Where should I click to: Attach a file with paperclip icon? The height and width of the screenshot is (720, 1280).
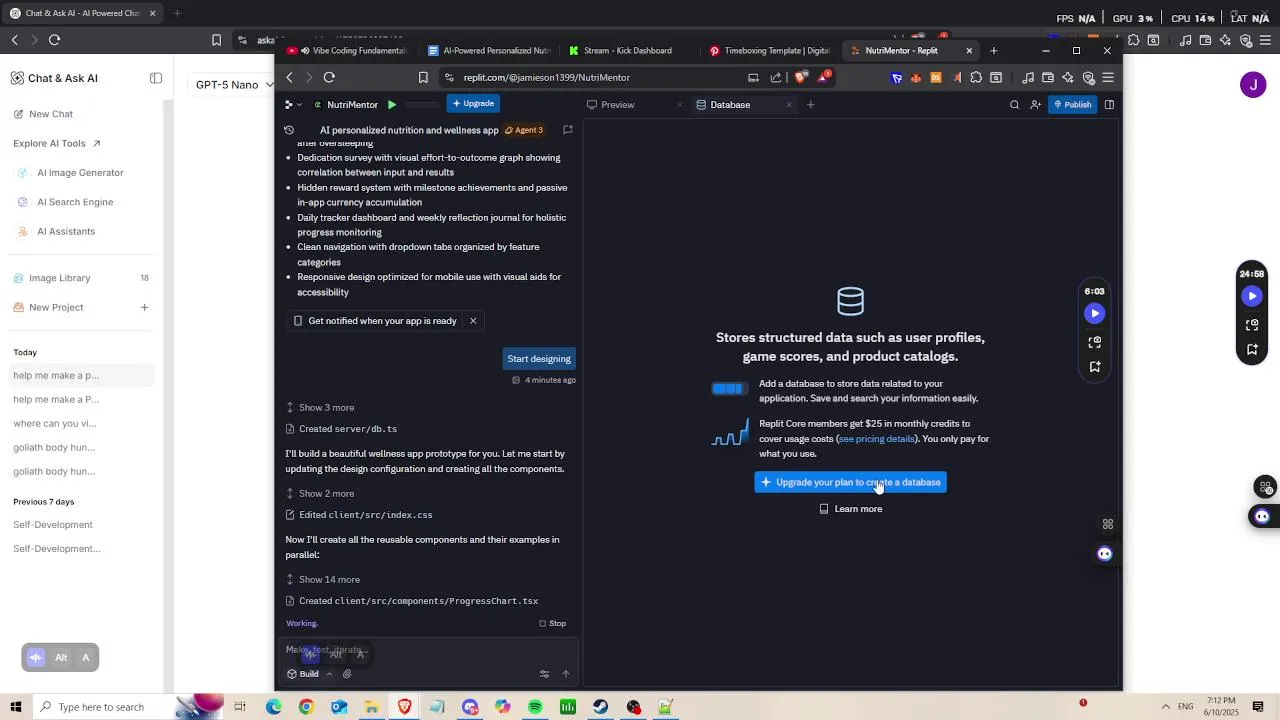point(347,674)
